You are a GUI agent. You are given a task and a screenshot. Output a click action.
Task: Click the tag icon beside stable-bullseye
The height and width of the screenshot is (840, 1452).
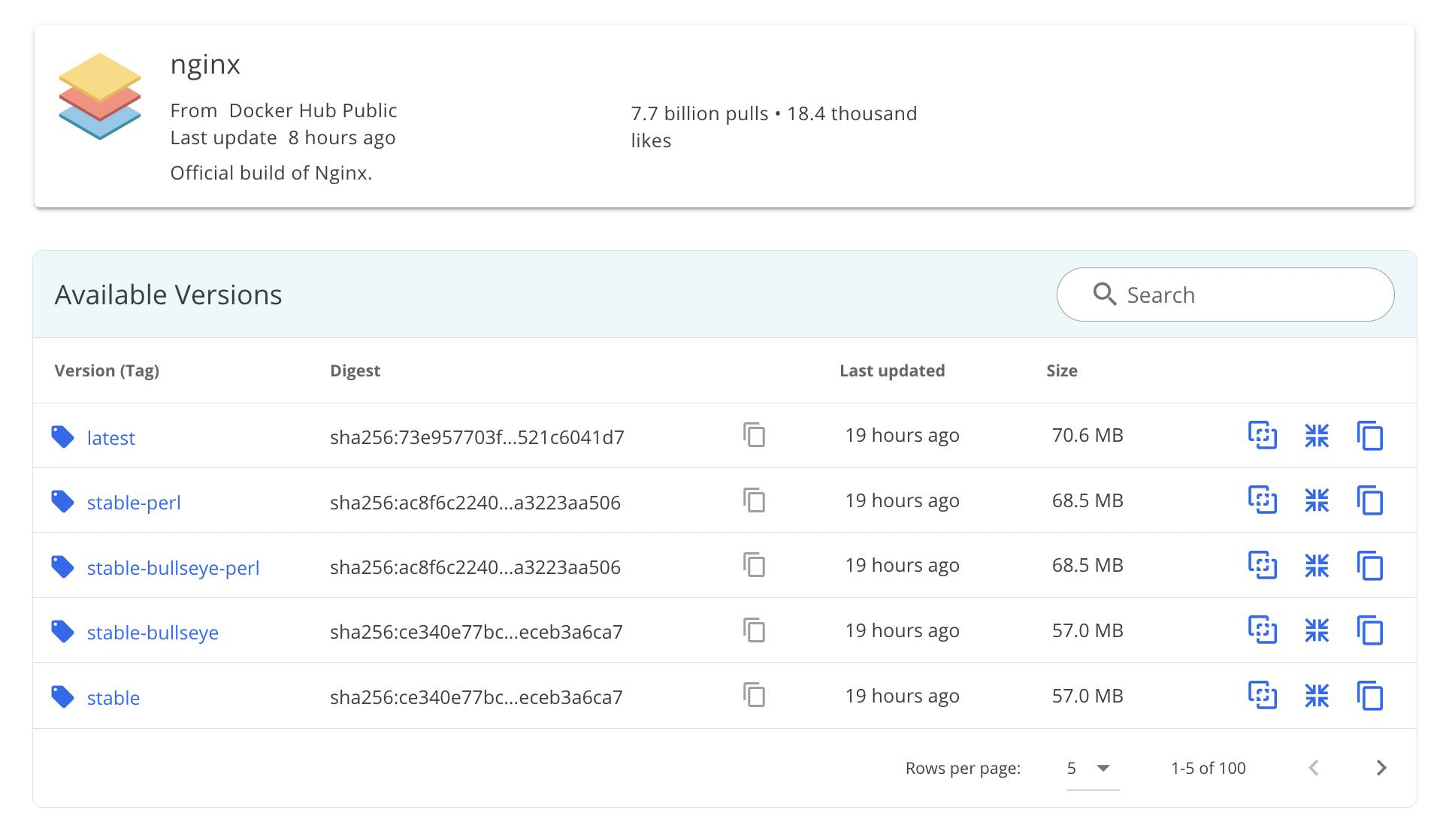point(62,631)
